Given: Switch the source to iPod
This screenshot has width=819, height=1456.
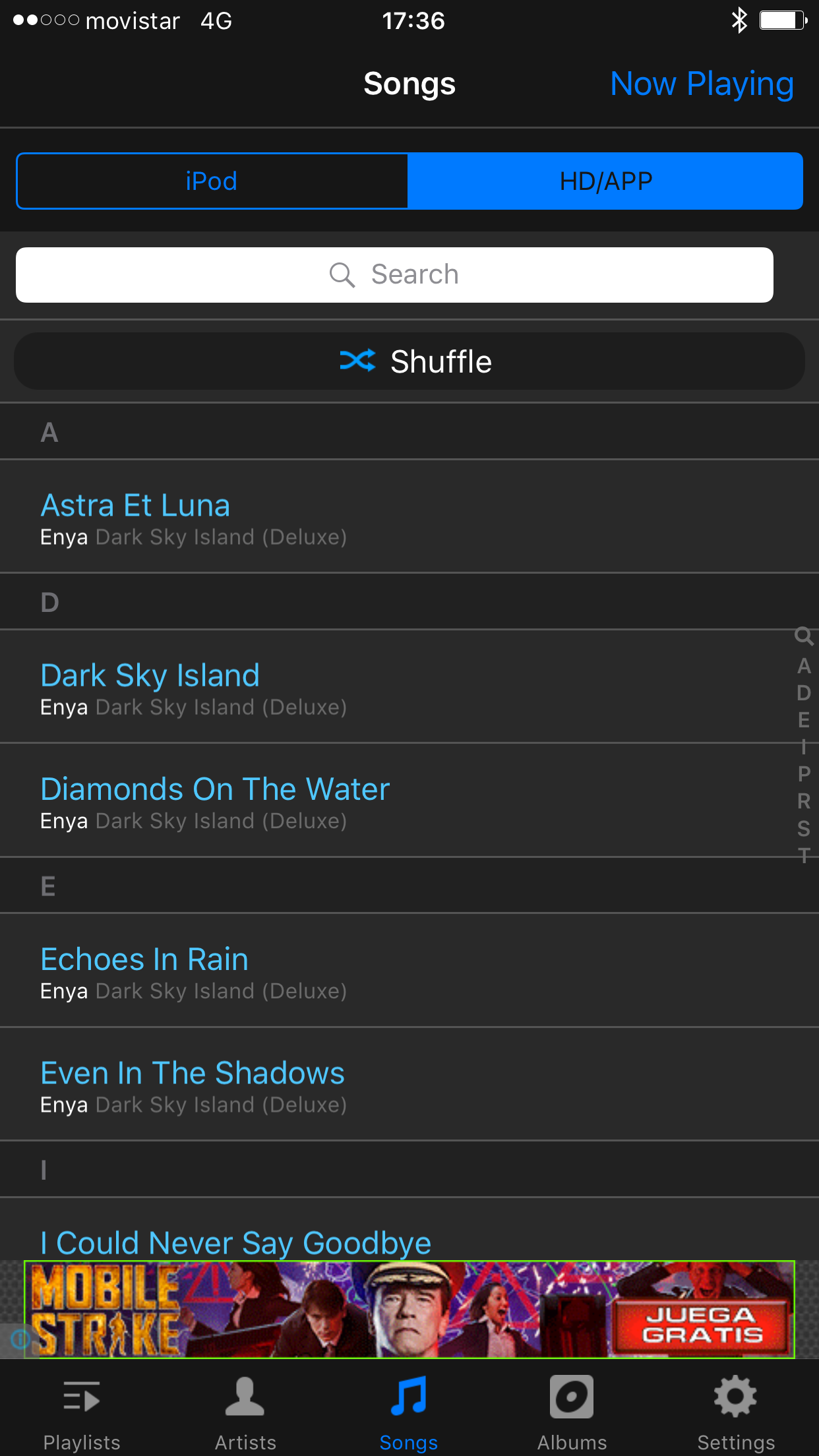Looking at the screenshot, I should point(212,181).
